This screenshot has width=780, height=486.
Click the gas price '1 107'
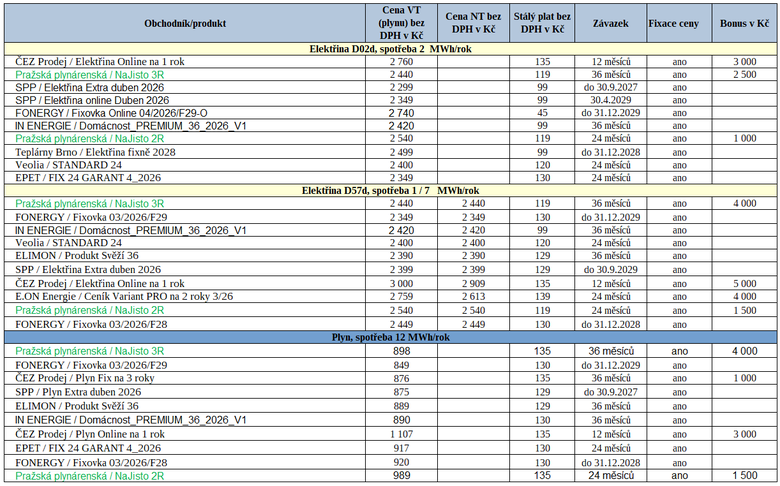click(401, 434)
